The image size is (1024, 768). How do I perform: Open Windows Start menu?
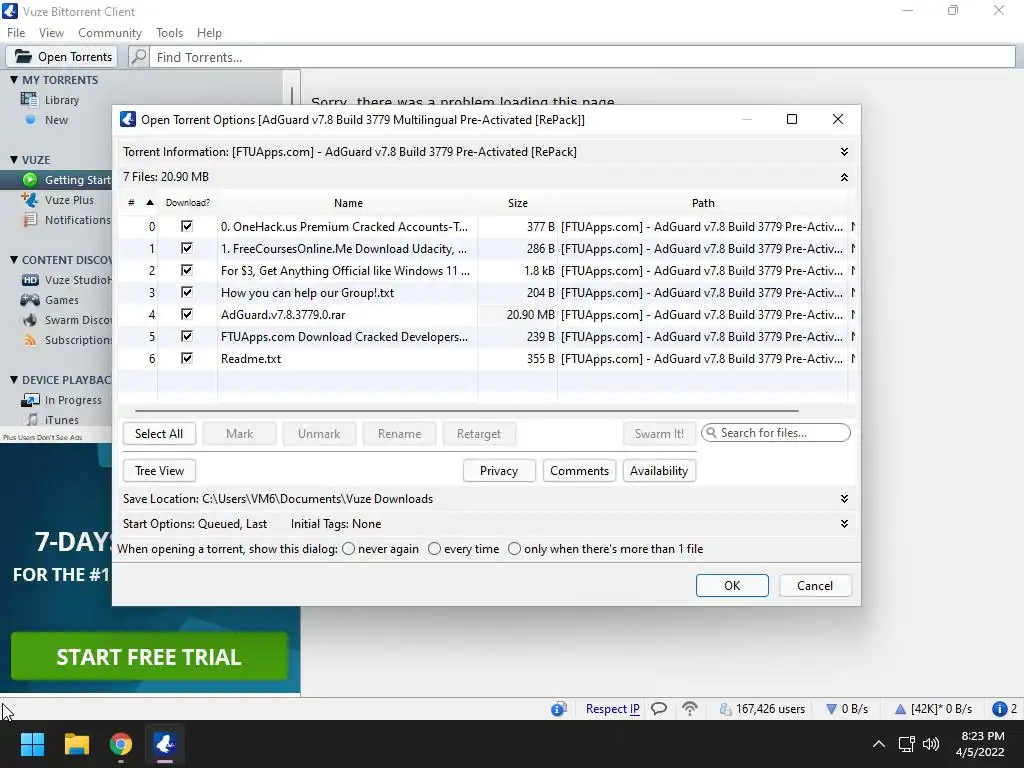32,744
